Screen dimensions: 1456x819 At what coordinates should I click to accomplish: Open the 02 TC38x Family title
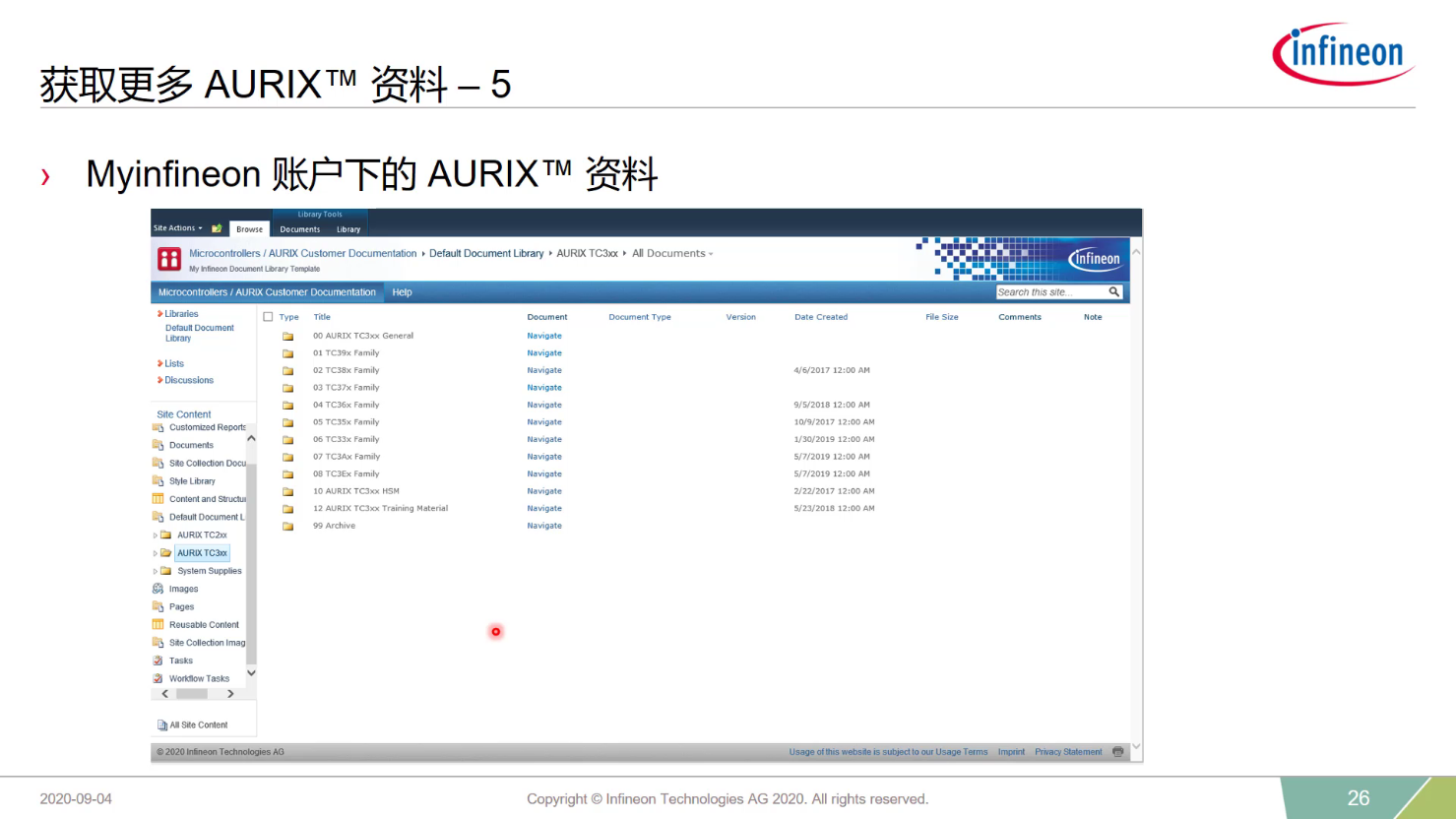347,370
